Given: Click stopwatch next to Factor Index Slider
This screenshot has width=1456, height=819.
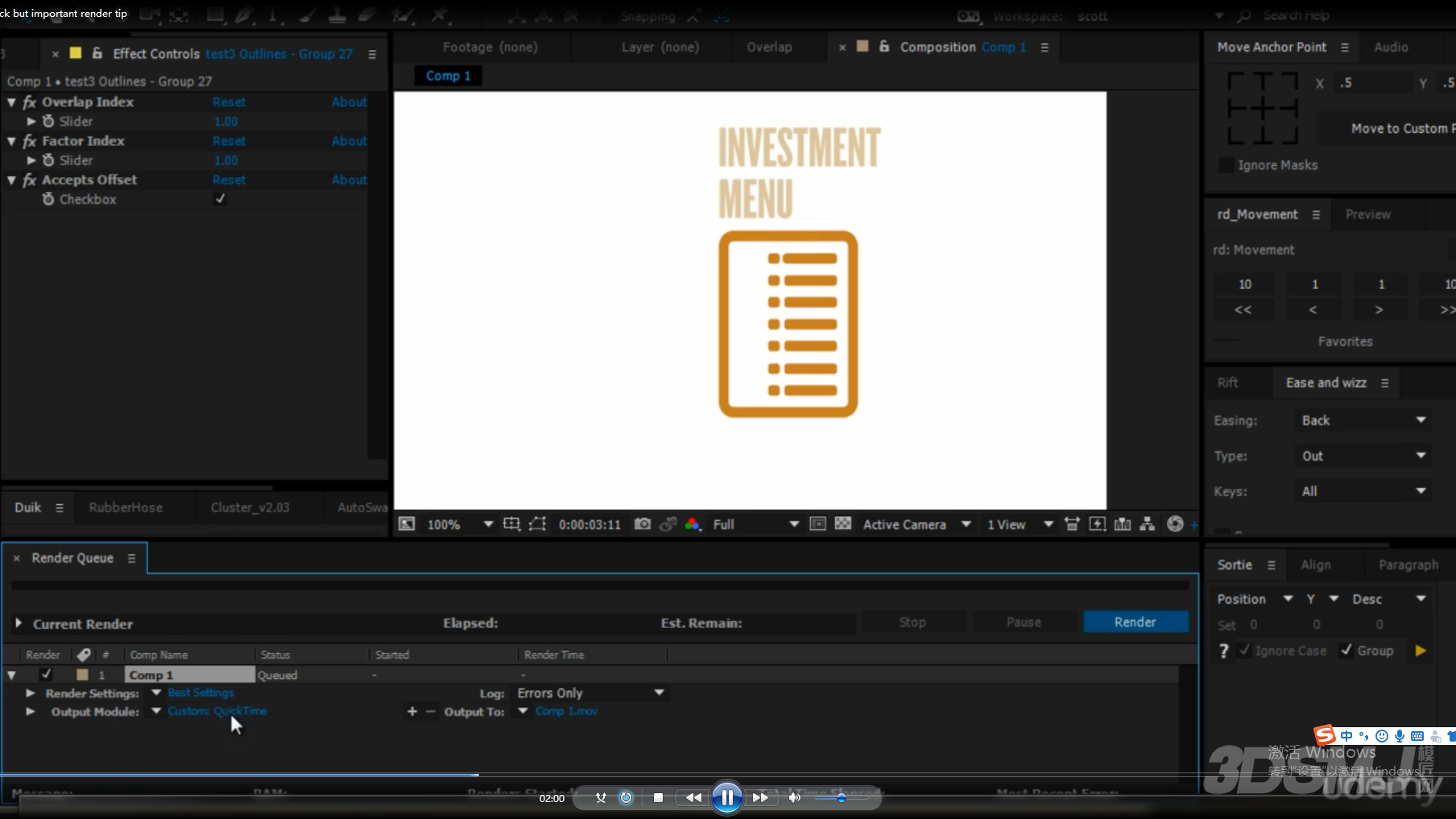Looking at the screenshot, I should tap(48, 160).
